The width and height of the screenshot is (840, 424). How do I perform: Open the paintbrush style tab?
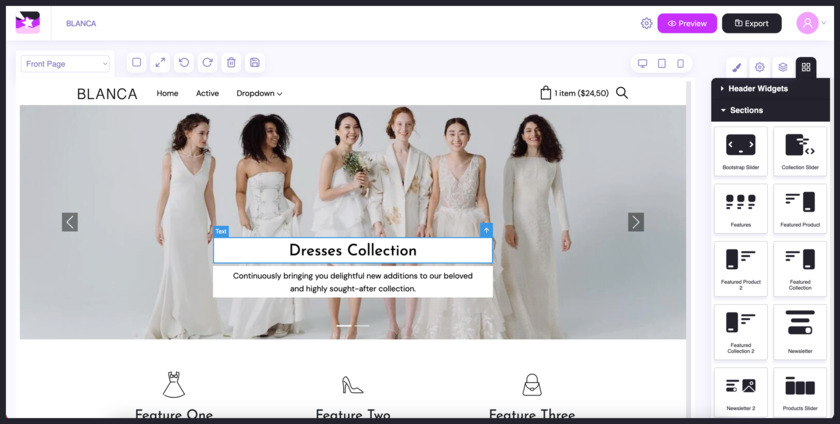(x=736, y=68)
